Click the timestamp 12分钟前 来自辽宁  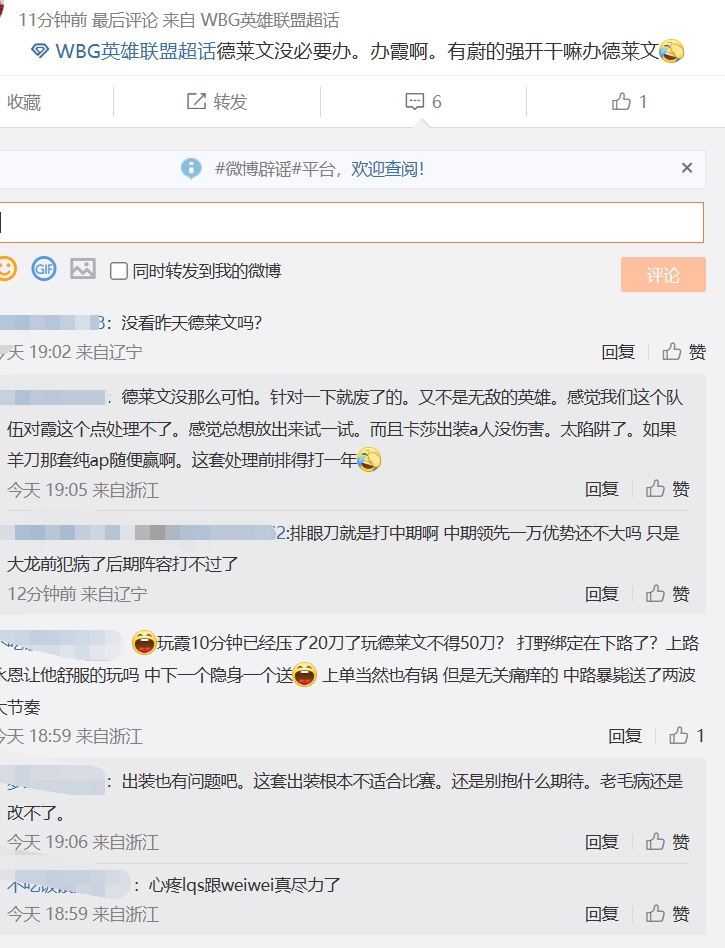(77, 594)
